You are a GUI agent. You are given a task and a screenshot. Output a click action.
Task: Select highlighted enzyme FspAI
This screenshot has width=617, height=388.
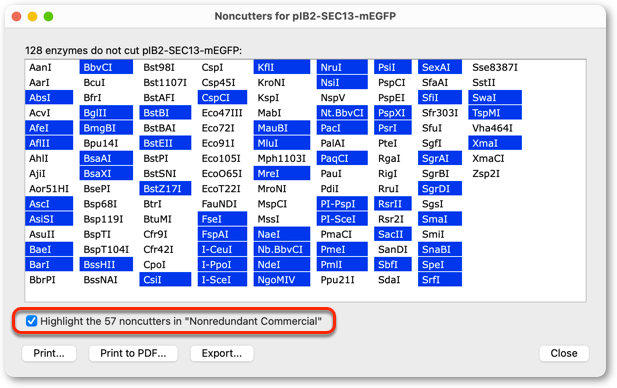point(222,234)
